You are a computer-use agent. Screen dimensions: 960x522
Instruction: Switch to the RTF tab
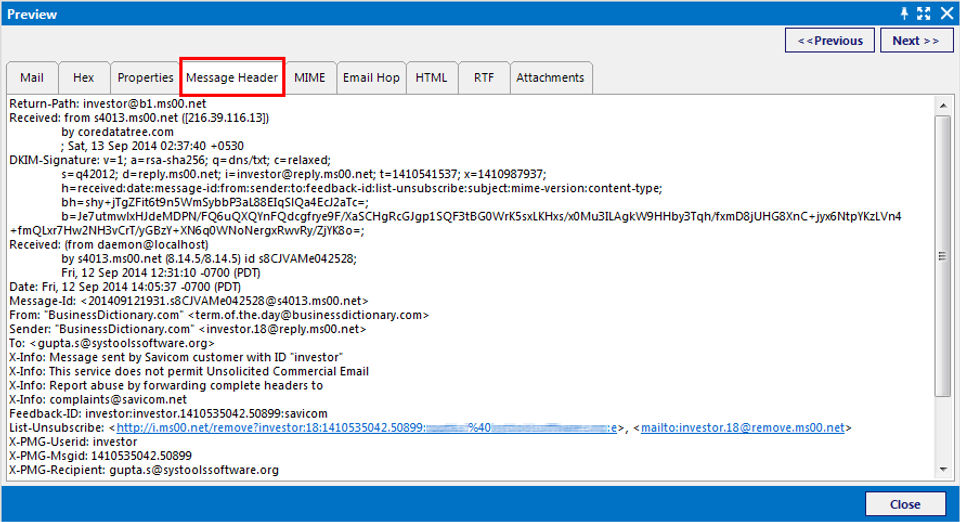tap(484, 78)
